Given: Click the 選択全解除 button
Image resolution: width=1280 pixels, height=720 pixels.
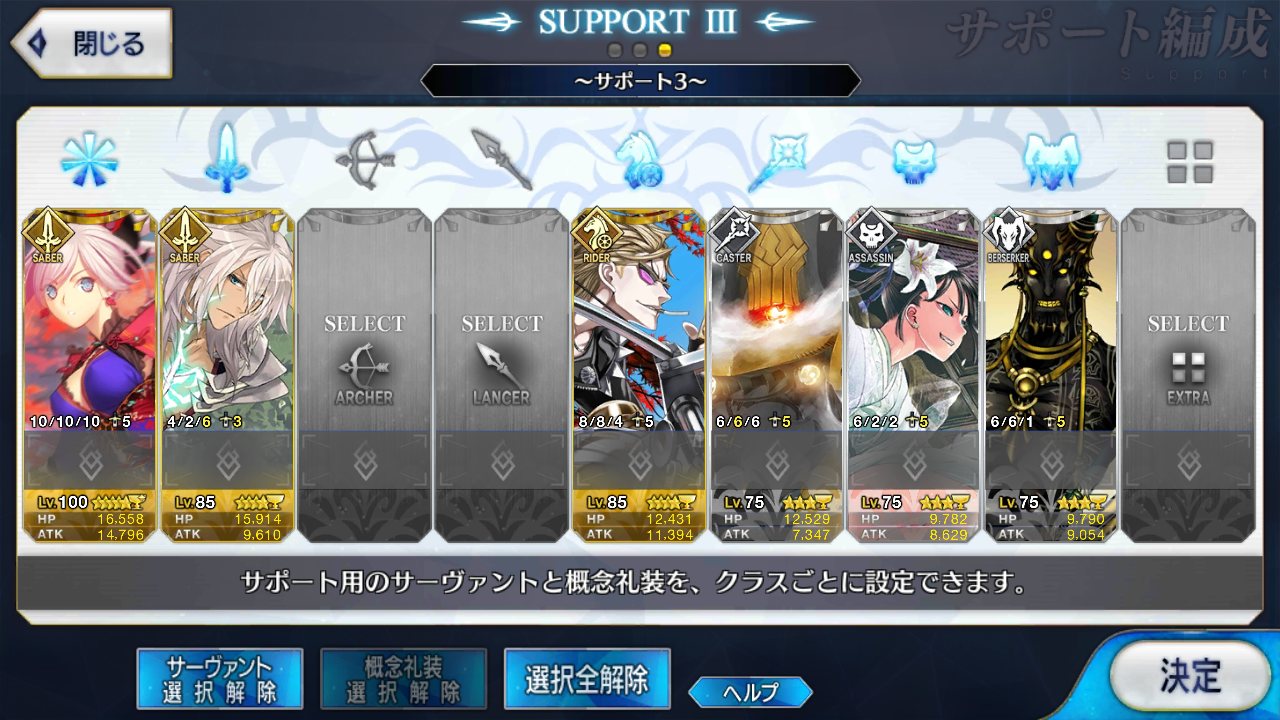Looking at the screenshot, I should pyautogui.click(x=587, y=679).
